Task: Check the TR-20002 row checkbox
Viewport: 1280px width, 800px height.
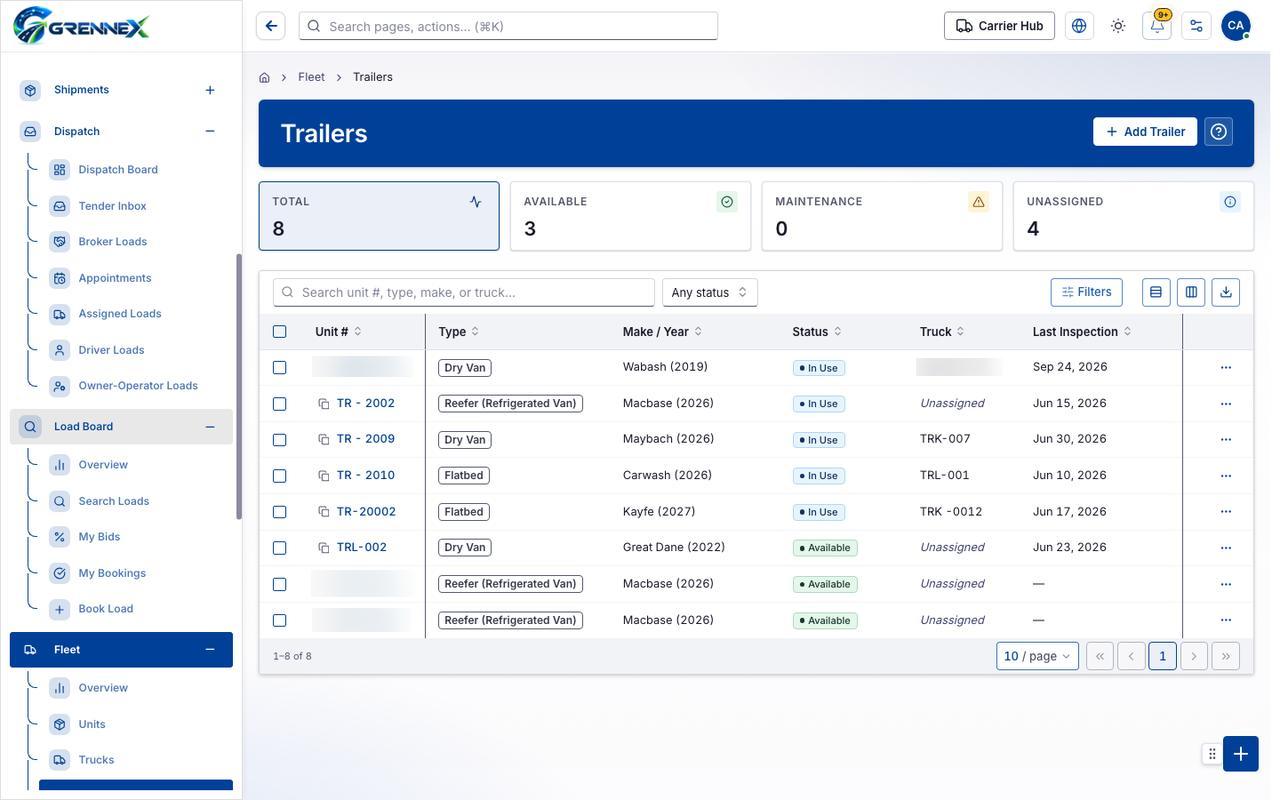Action: (280, 512)
